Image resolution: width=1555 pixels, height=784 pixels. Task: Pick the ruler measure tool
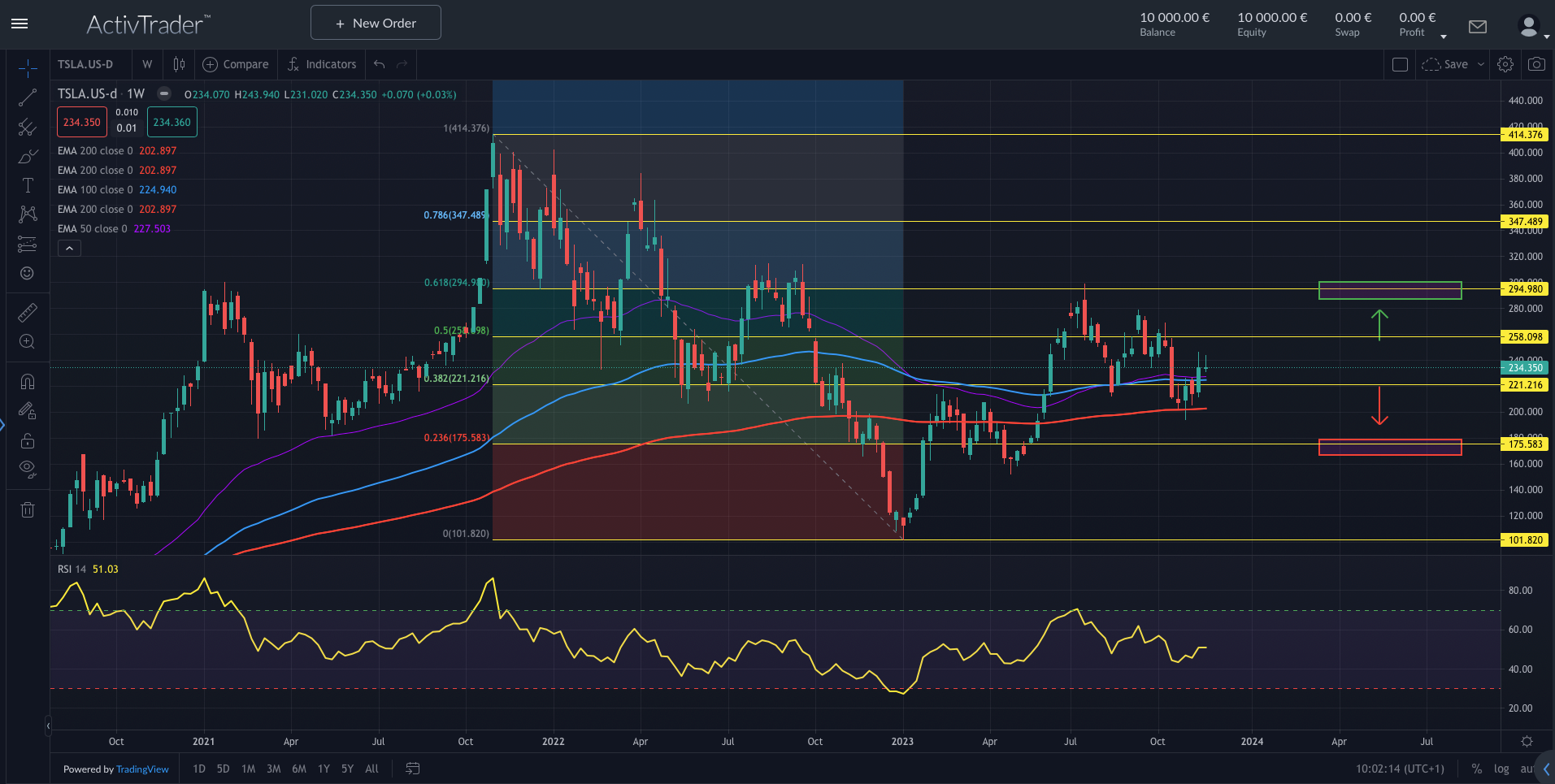[x=28, y=313]
